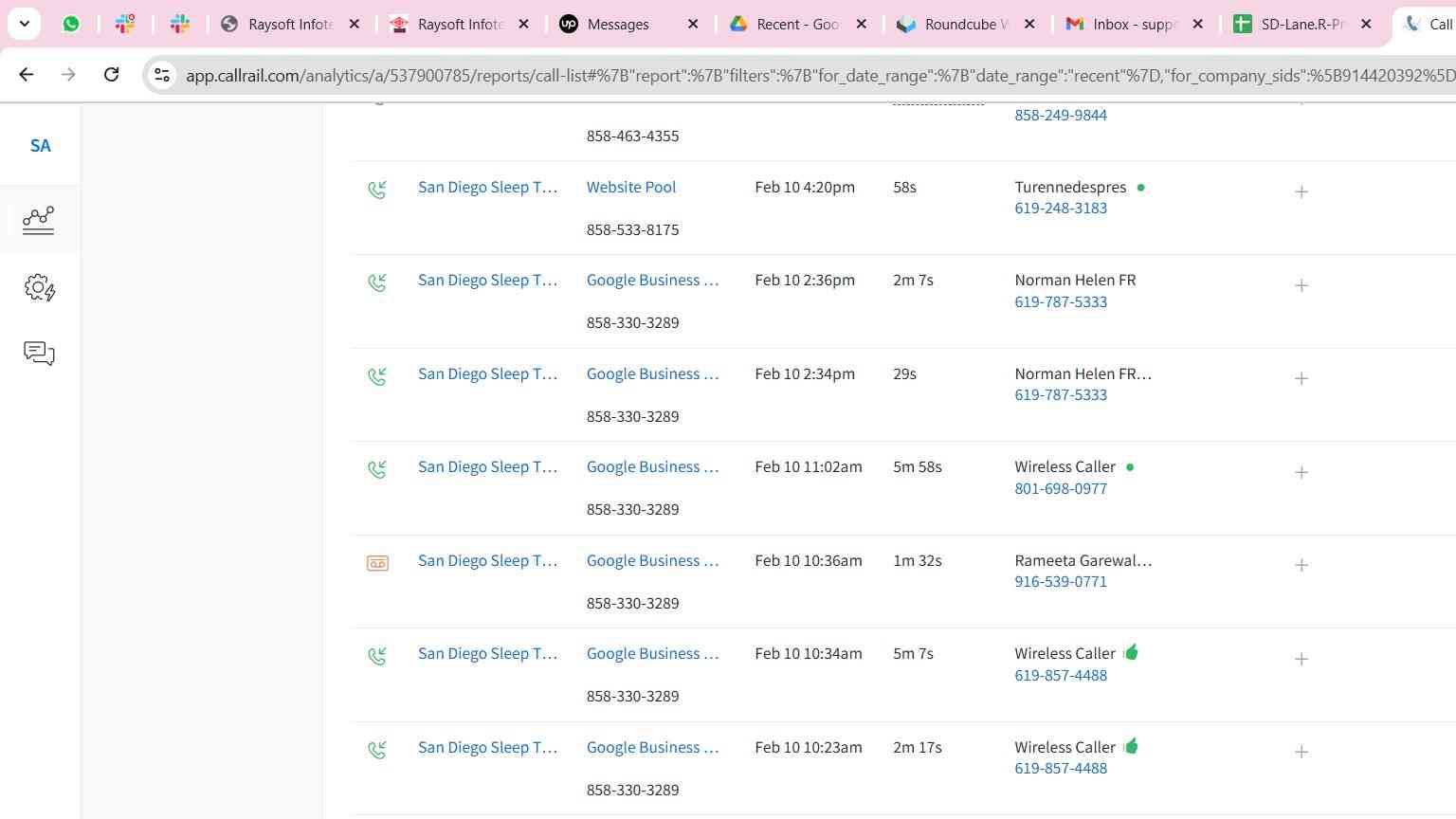Go back to the previous page
The height and width of the screenshot is (819, 1456).
(x=27, y=74)
